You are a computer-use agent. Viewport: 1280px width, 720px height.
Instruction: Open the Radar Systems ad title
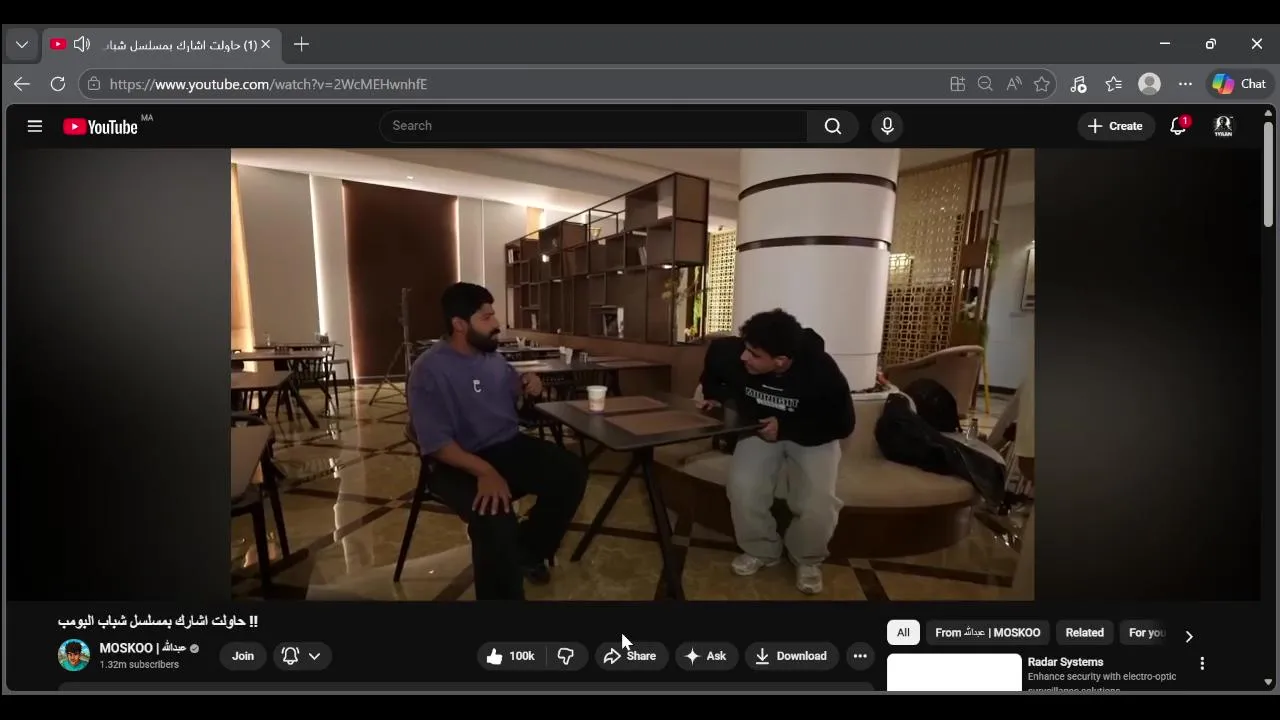click(x=1065, y=662)
